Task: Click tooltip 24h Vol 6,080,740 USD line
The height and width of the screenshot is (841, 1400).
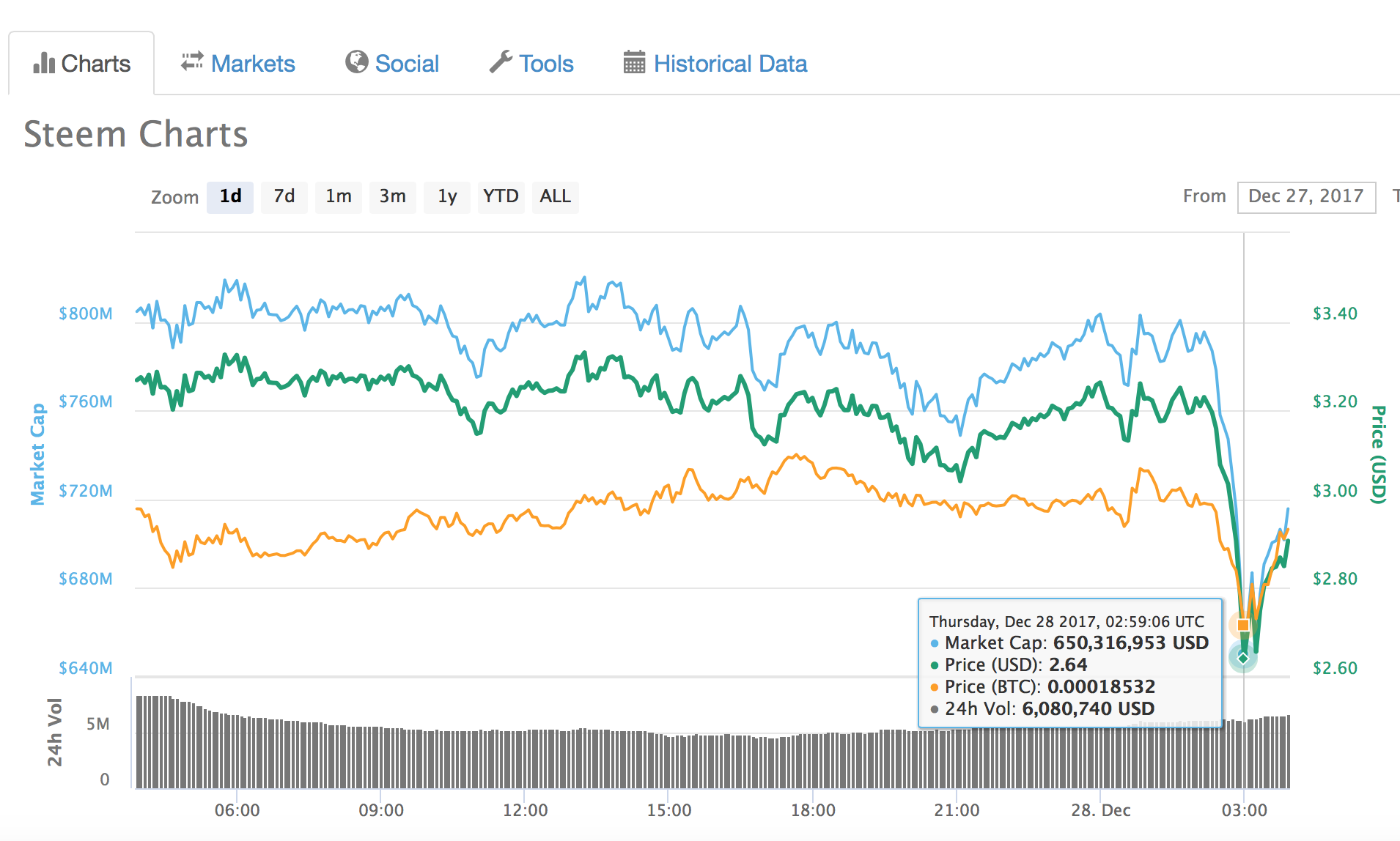Action: click(x=1042, y=709)
